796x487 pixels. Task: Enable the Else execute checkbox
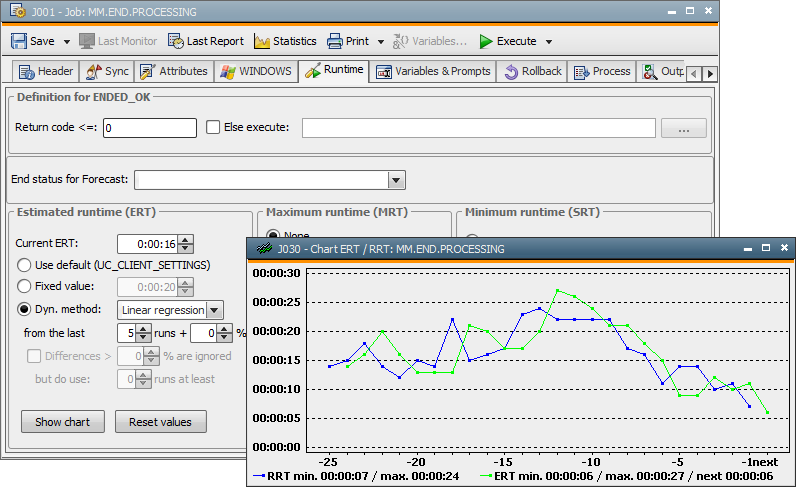tap(213, 127)
